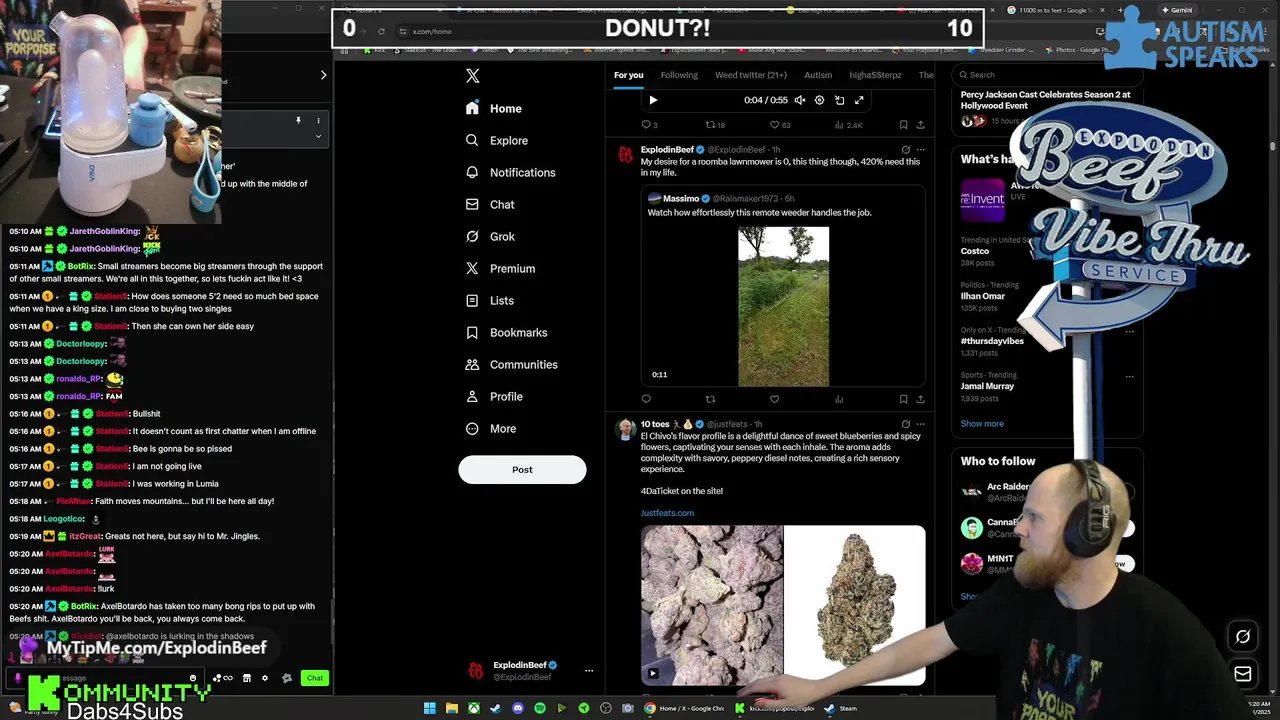The height and width of the screenshot is (720, 1280).
Task: Collapse the chat panel with the arrow
Action: (x=323, y=75)
